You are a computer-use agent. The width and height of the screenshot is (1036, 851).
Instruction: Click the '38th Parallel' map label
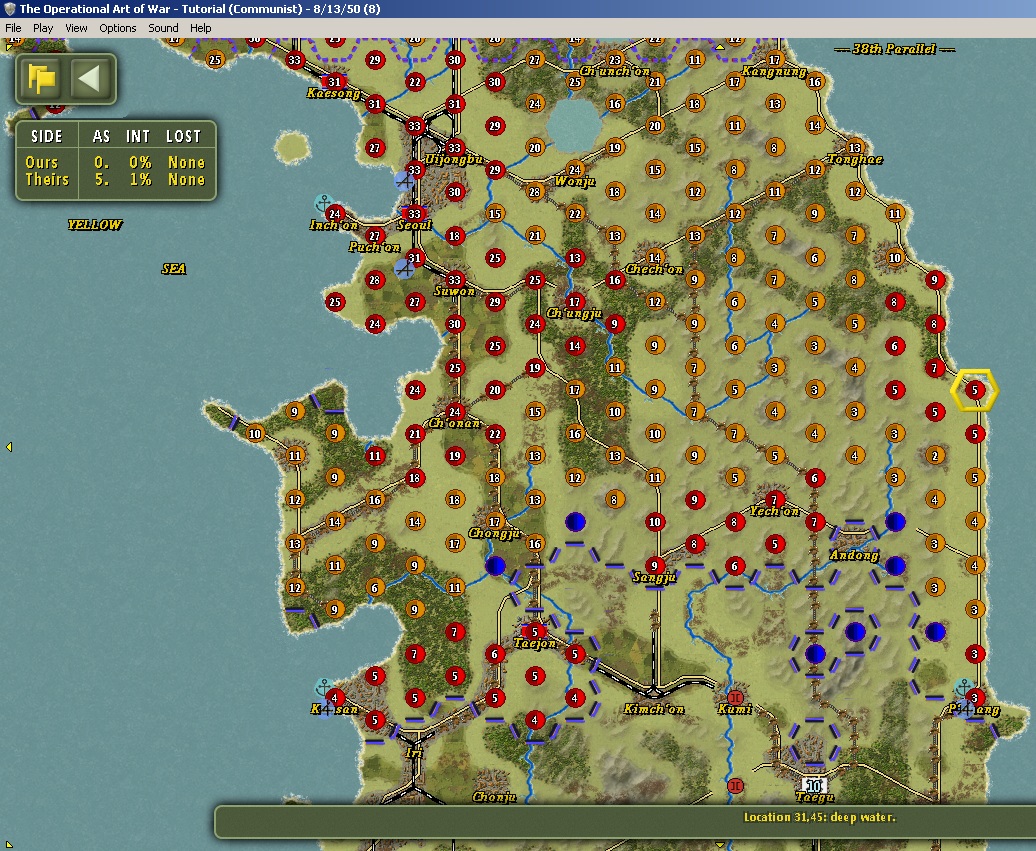[x=893, y=49]
